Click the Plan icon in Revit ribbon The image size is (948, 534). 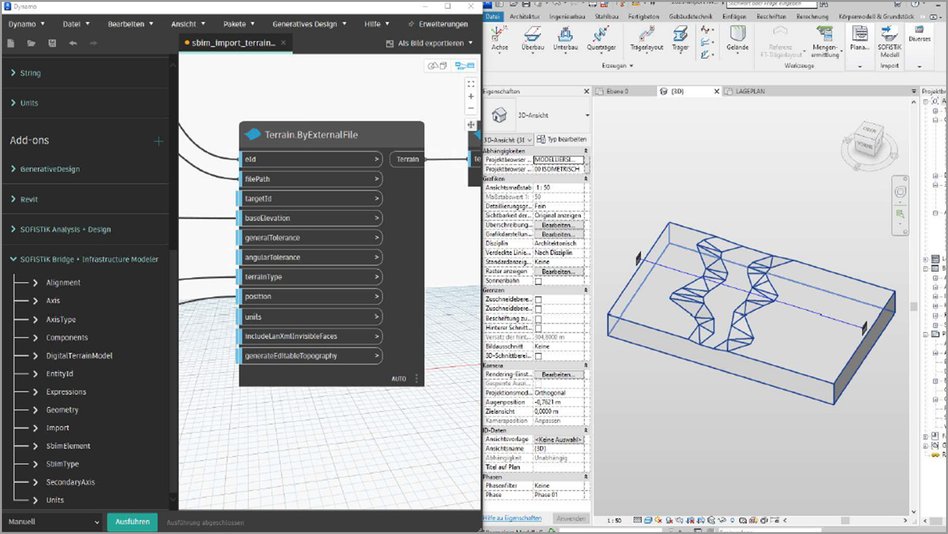point(860,37)
